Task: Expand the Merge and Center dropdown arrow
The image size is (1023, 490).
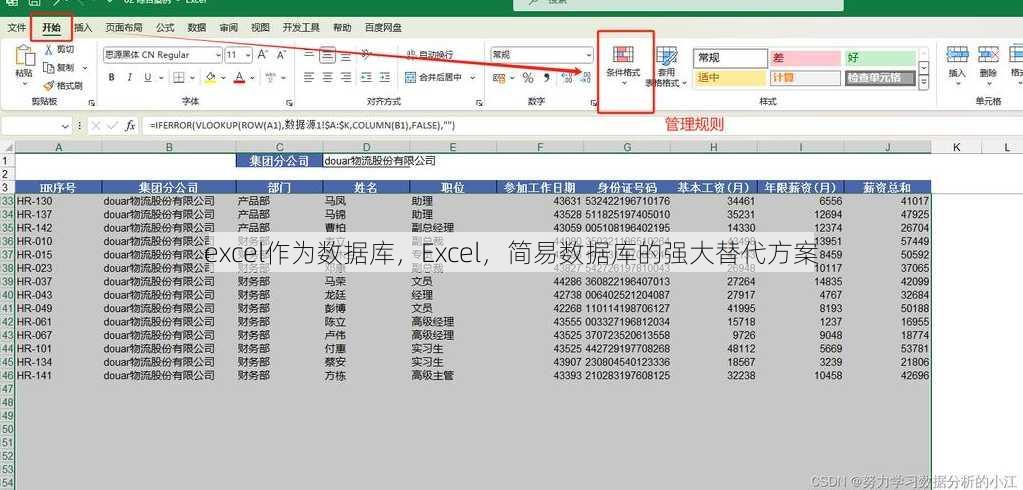Action: pyautogui.click(x=473, y=78)
